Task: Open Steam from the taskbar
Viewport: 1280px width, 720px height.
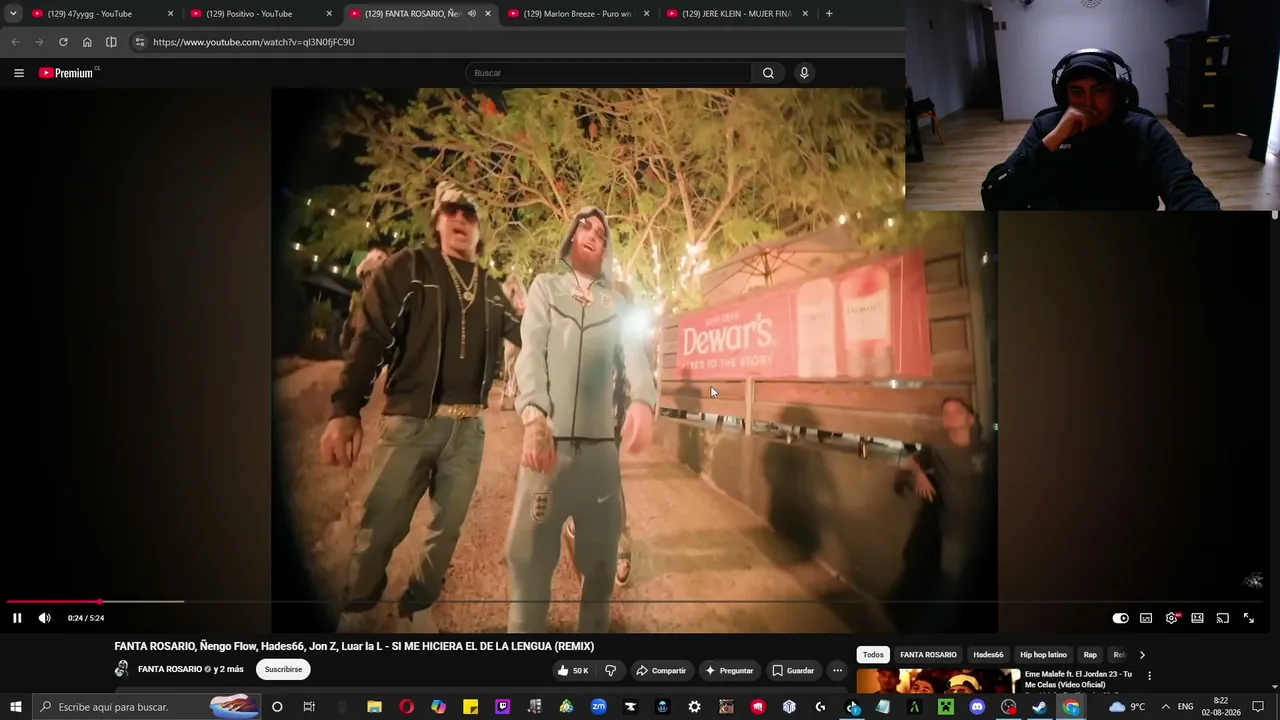Action: (x=1039, y=707)
